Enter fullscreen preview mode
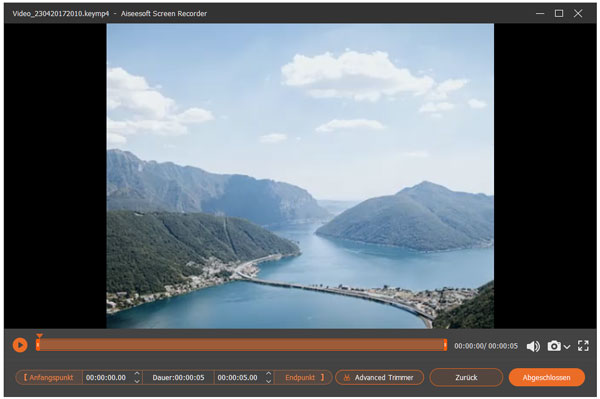 click(583, 346)
